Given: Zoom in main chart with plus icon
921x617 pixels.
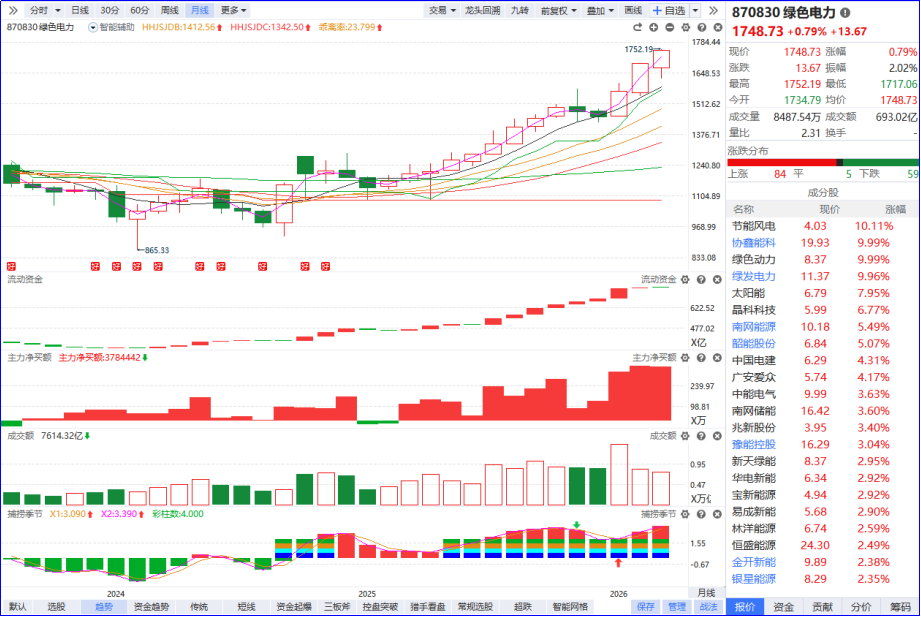Looking at the screenshot, I should click(653, 28).
